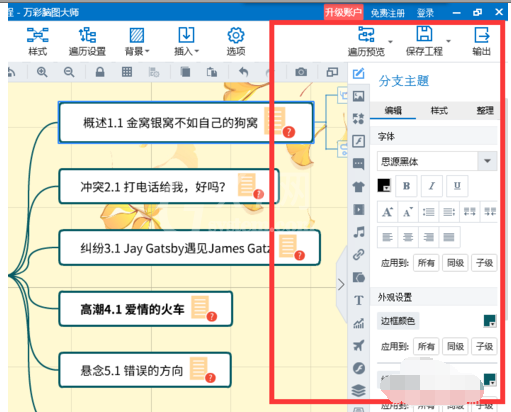Apply font to 子级 under 字体
Image resolution: width=511 pixels, height=412 pixels.
484,263
